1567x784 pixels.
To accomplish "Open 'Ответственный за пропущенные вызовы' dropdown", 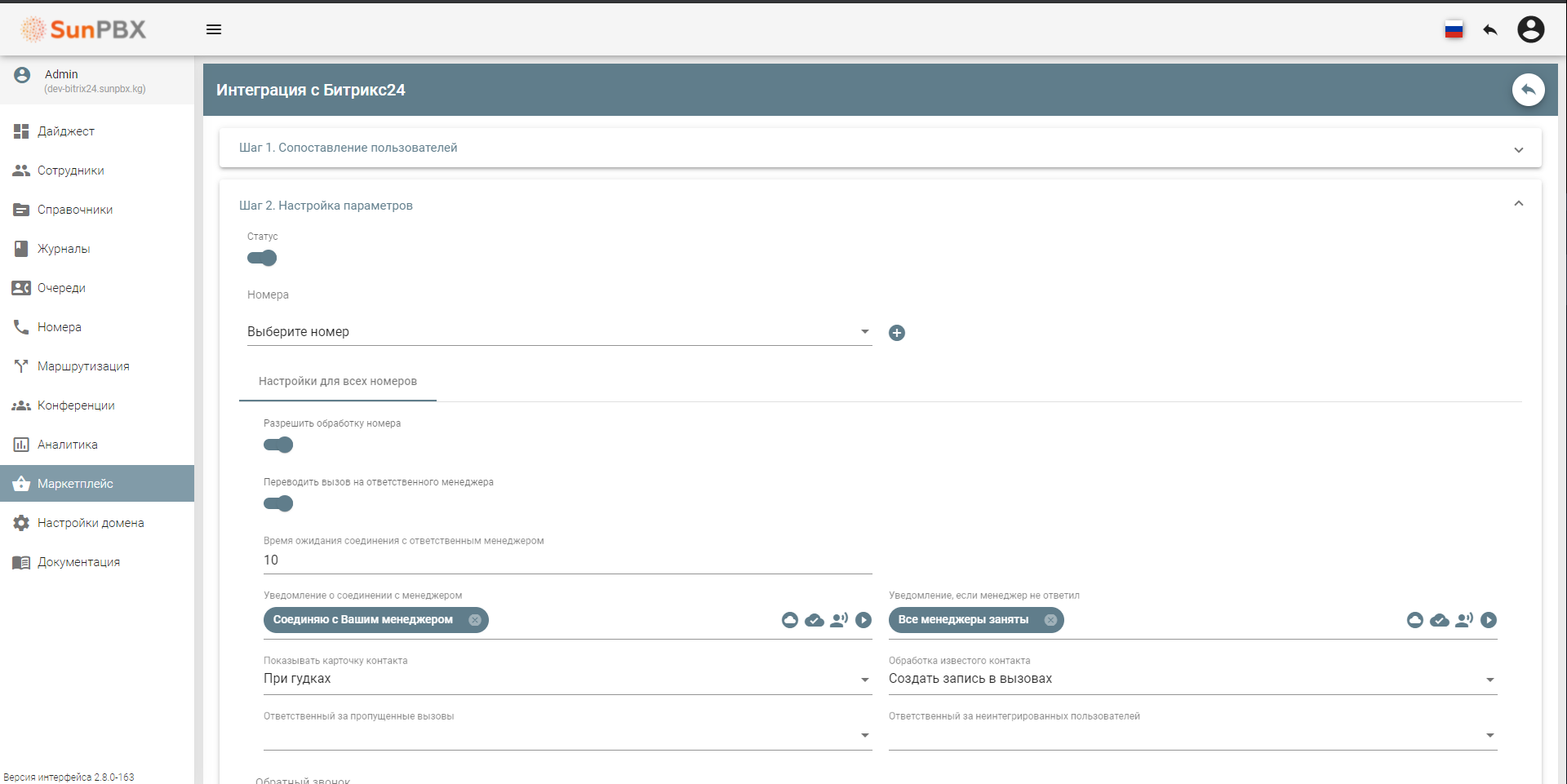I will pos(567,735).
